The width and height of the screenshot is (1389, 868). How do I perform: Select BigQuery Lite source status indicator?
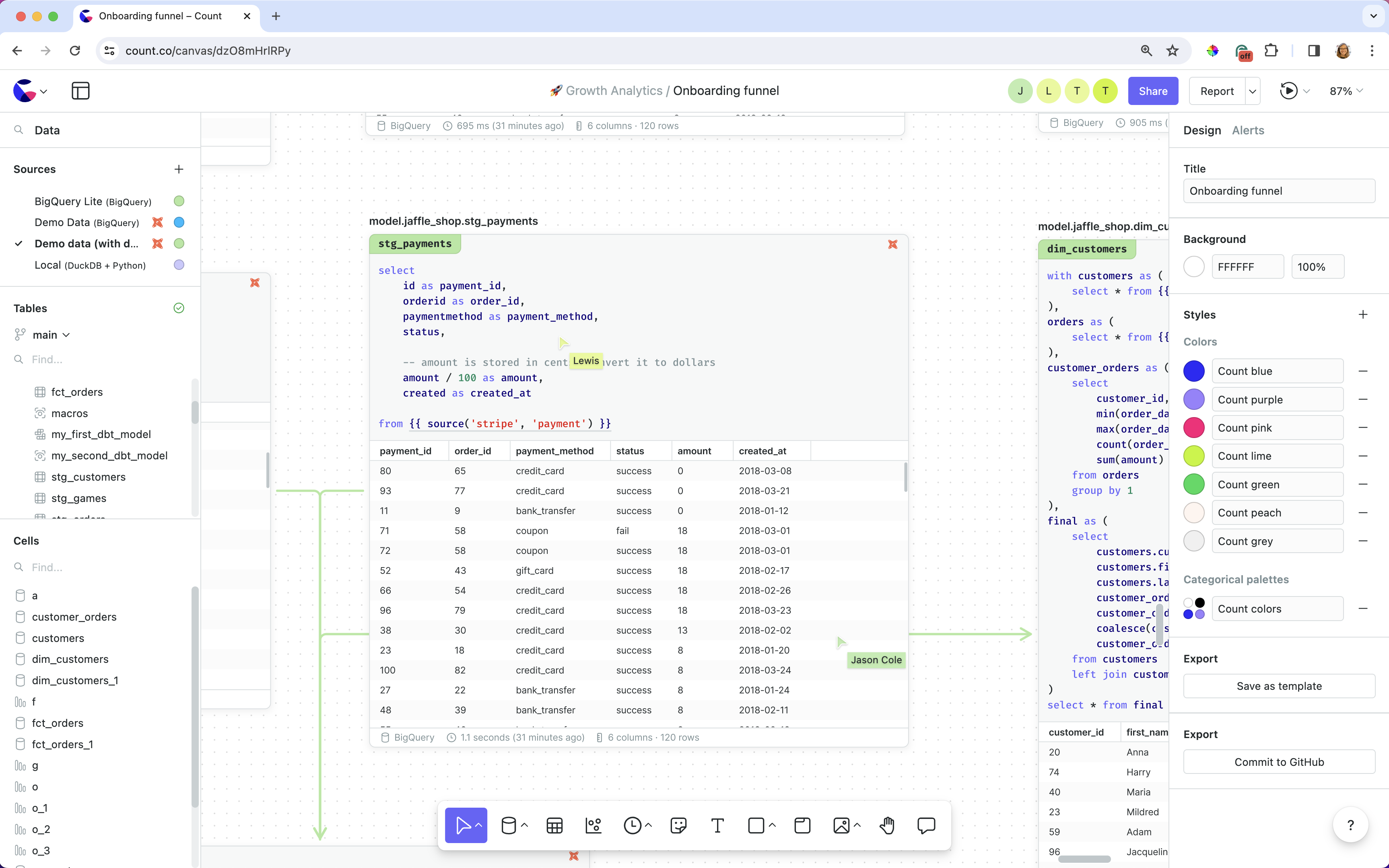pos(179,201)
